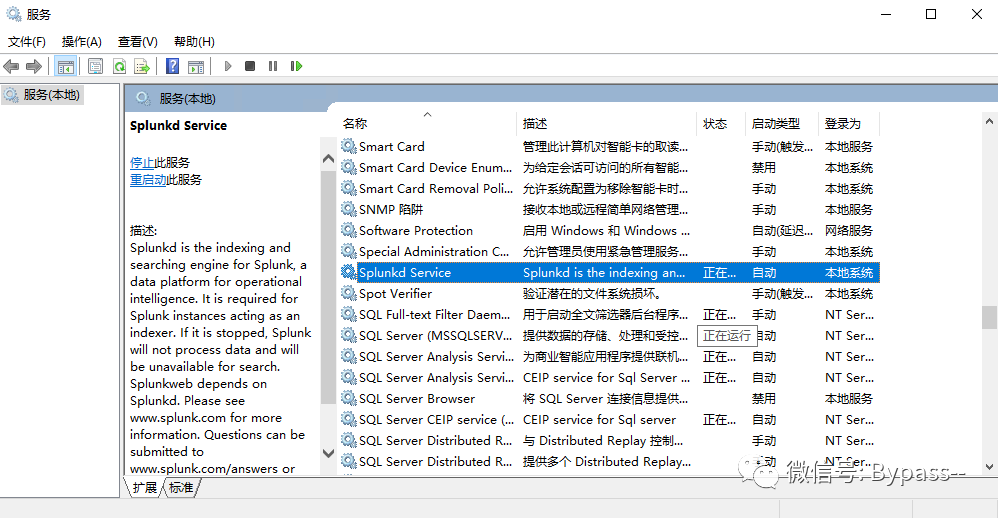Sort by the 状态 column header

(x=721, y=123)
